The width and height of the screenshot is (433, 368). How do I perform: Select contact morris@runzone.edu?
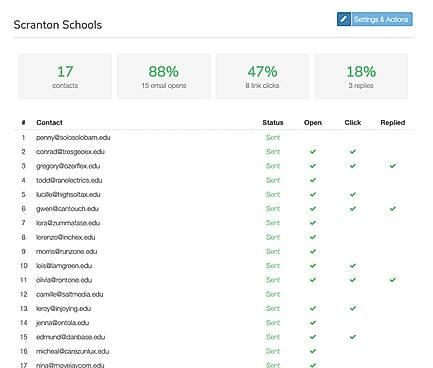(67, 252)
